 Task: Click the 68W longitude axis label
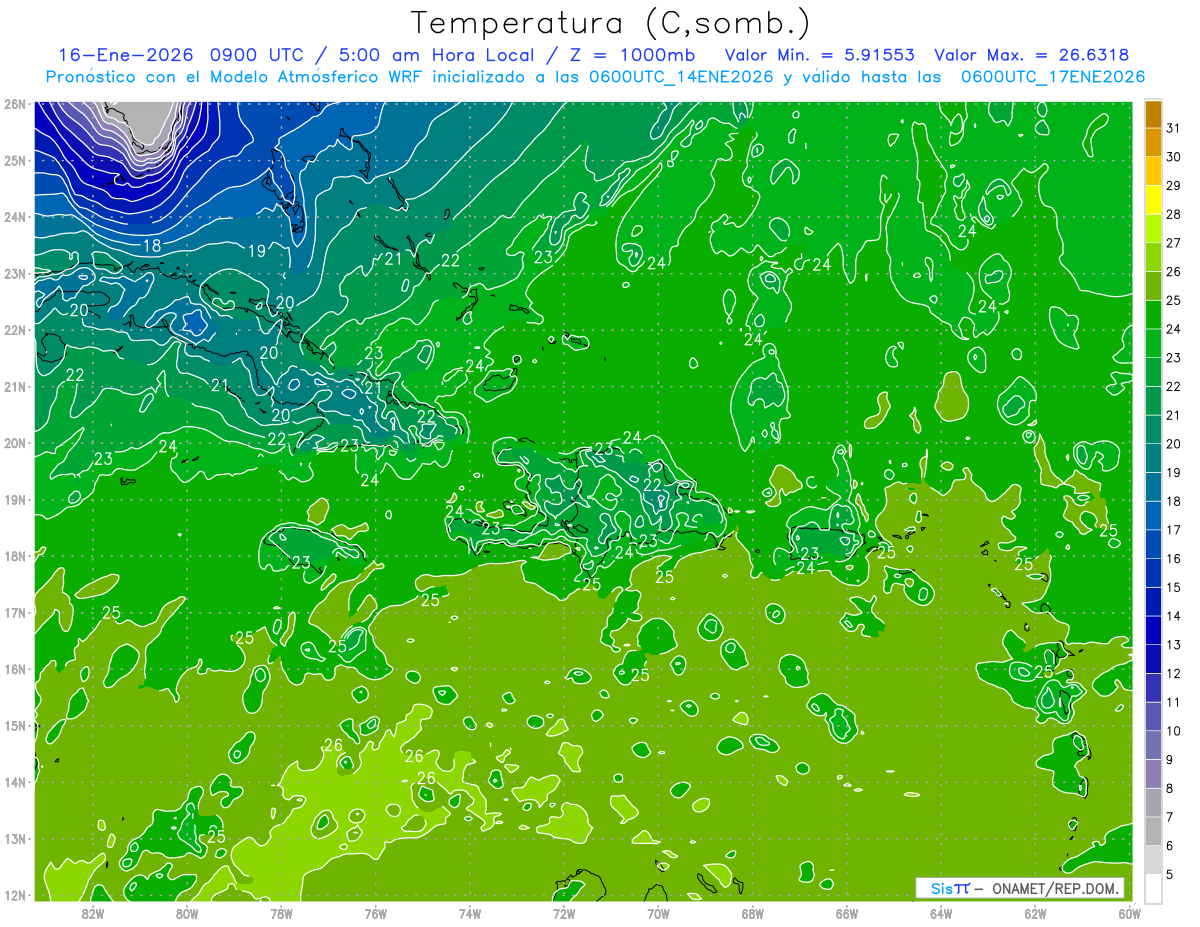tap(752, 913)
